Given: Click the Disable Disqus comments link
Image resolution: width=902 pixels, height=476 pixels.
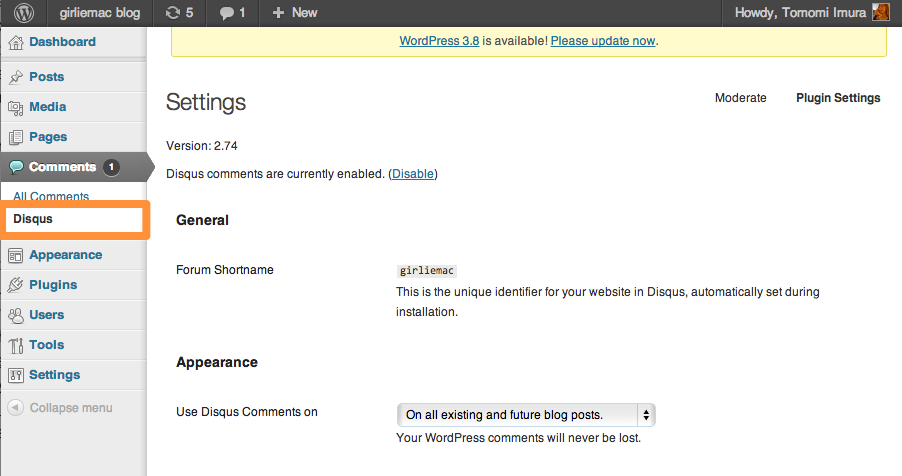Looking at the screenshot, I should point(413,174).
